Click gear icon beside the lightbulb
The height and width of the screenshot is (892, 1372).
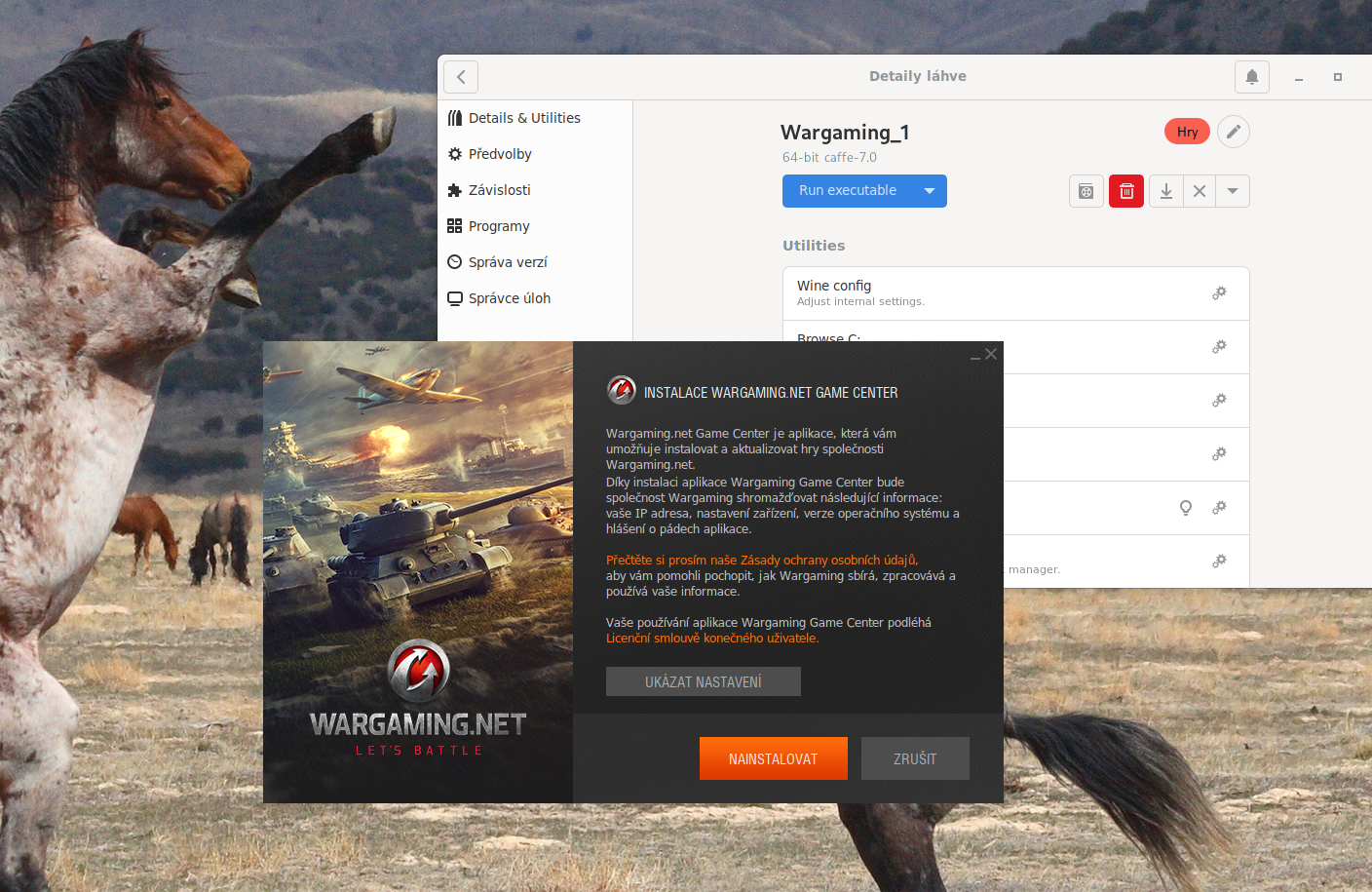1219,508
